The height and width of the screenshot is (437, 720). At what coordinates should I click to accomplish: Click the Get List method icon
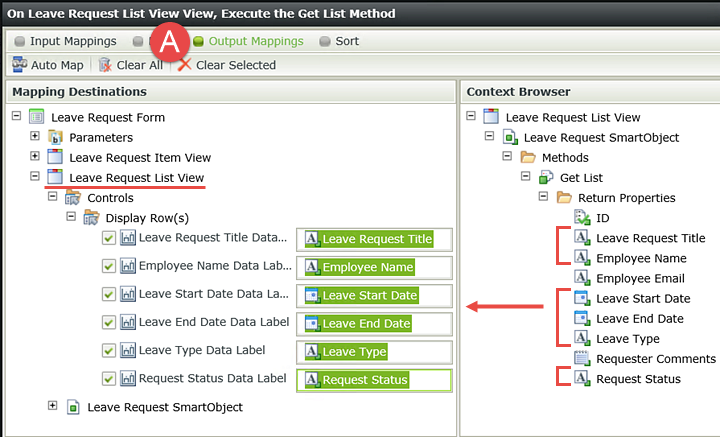[546, 177]
